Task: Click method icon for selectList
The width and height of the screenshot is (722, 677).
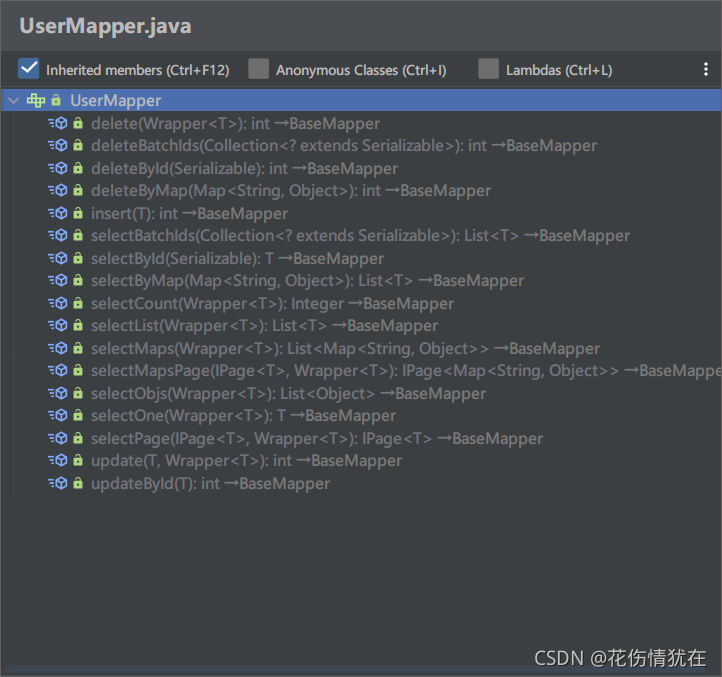Action: (58, 326)
